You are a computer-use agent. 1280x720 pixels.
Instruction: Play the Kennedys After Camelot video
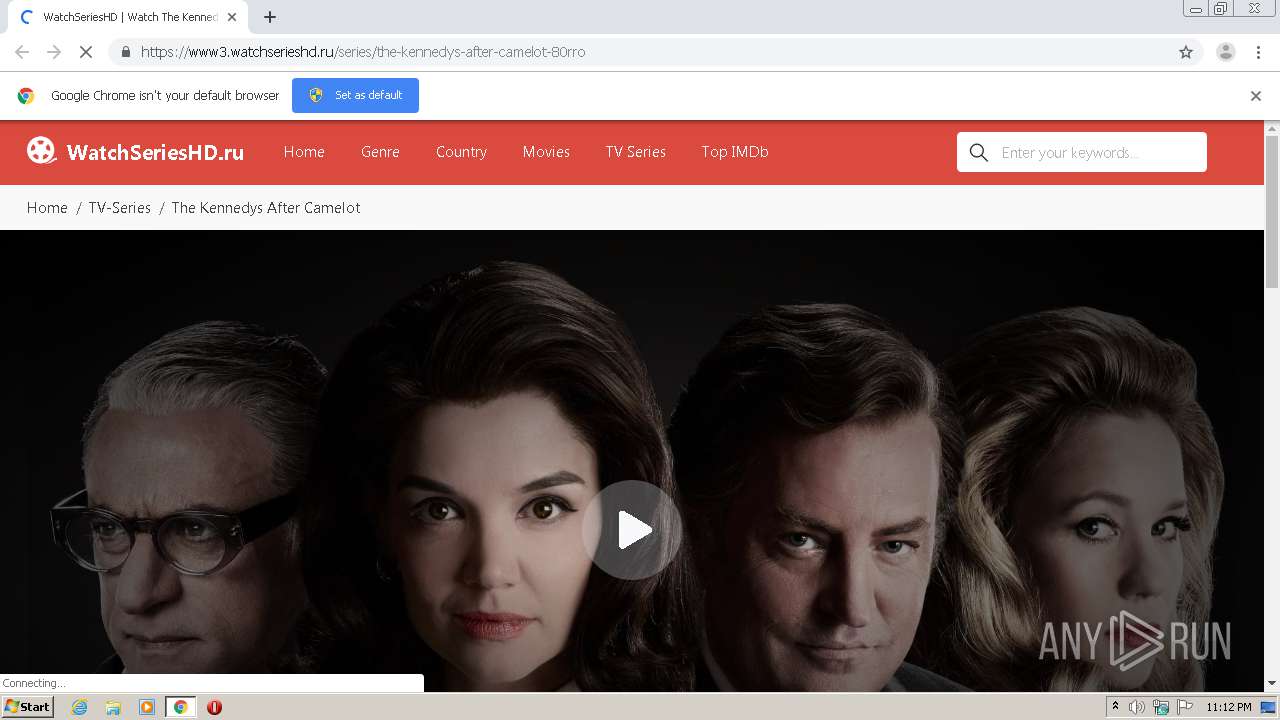[x=632, y=530]
